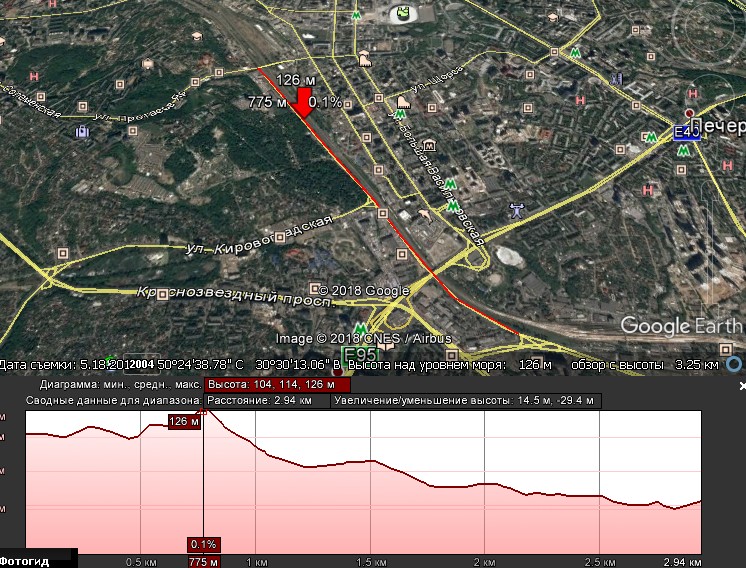Viewport: 746px width, 568px height.
Task: Close the elevation profile panel
Action: click(742, 385)
